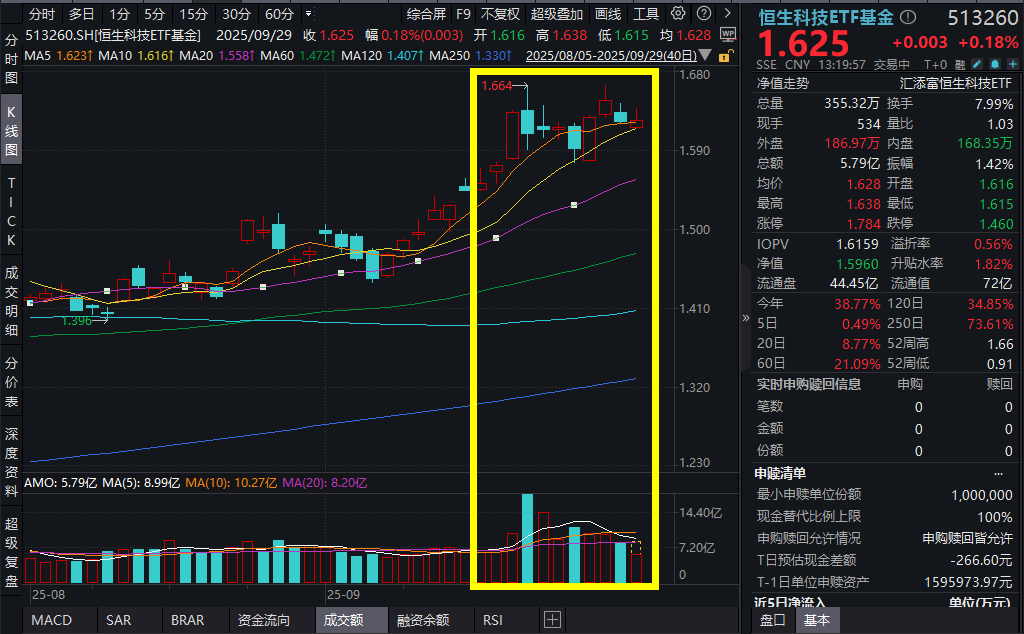Expand more period options after 60分
The image size is (1024, 634).
pyautogui.click(x=307, y=14)
